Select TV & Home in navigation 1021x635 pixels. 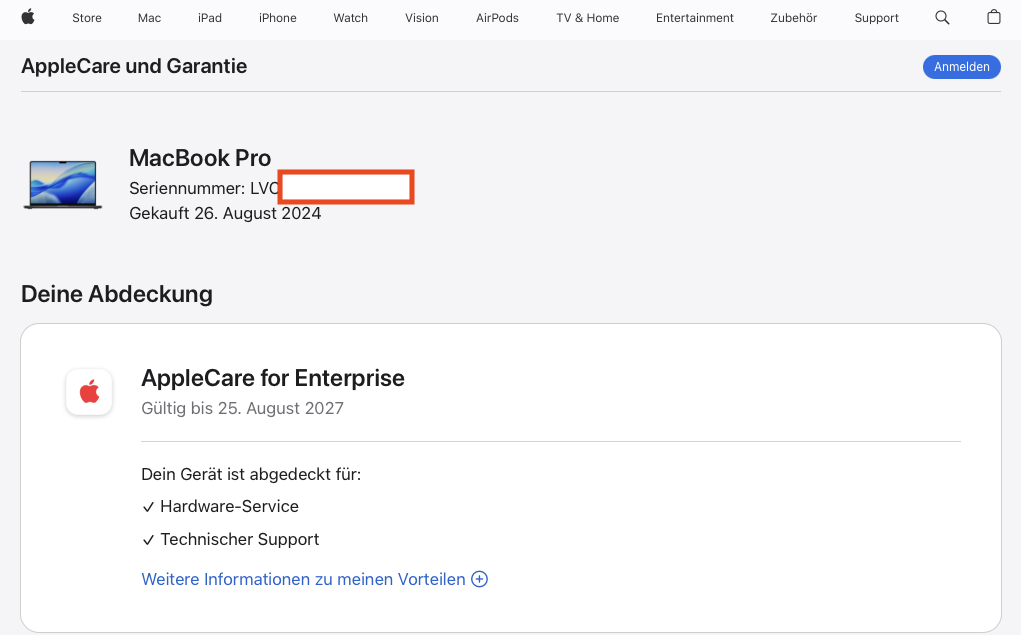[588, 18]
